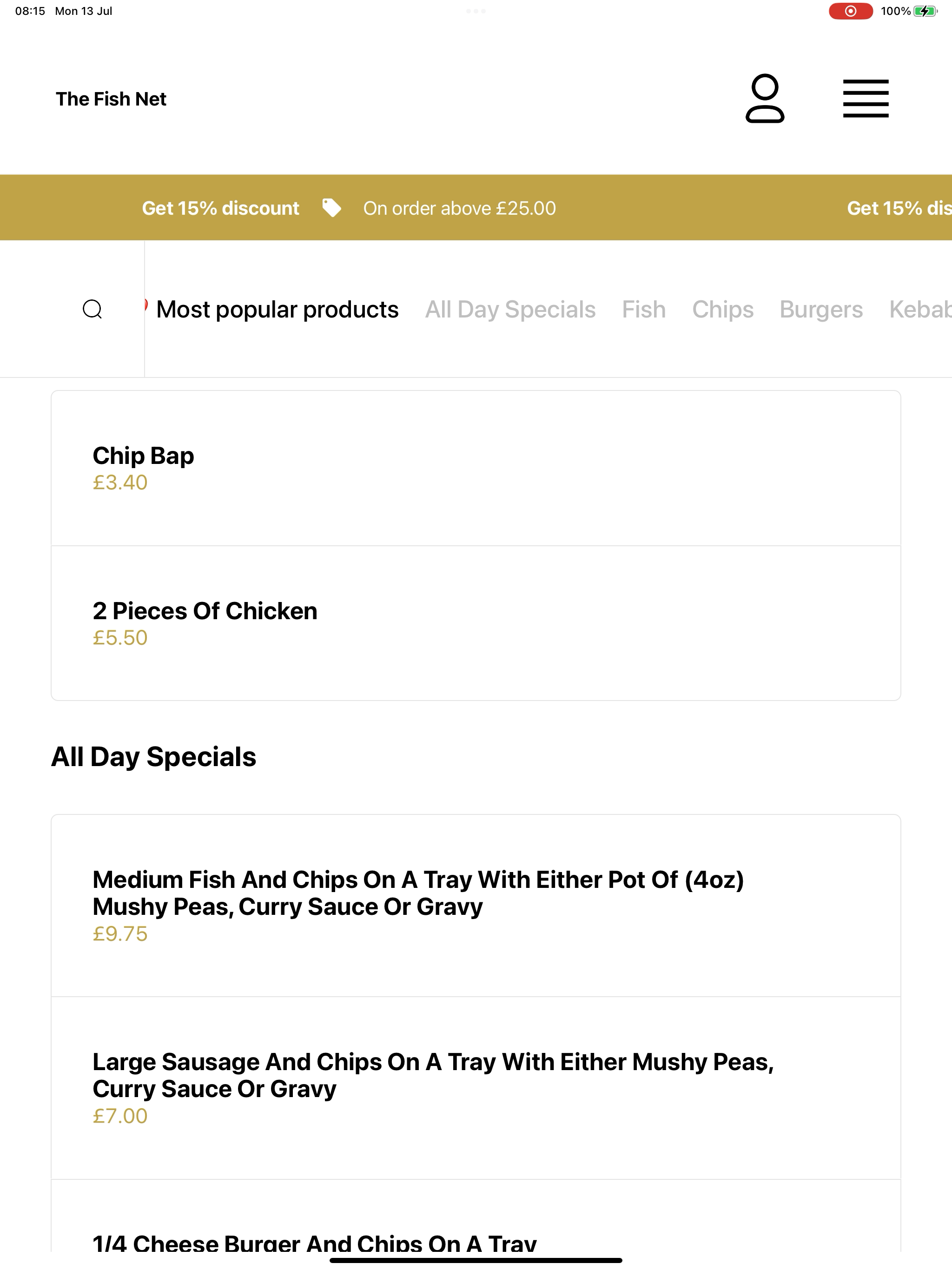Tap the three-dot multitasking control at top
The width and height of the screenshot is (952, 1270).
[476, 11]
